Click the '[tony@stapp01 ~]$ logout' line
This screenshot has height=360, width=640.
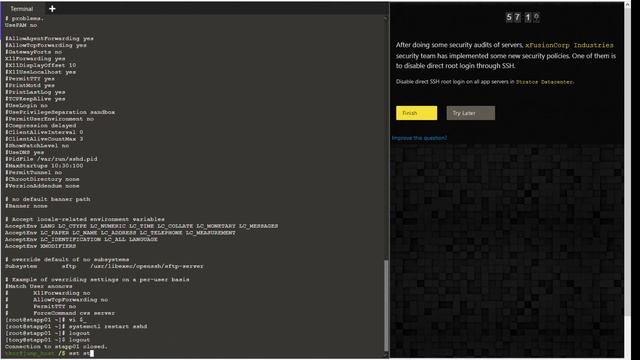click(x=47, y=340)
